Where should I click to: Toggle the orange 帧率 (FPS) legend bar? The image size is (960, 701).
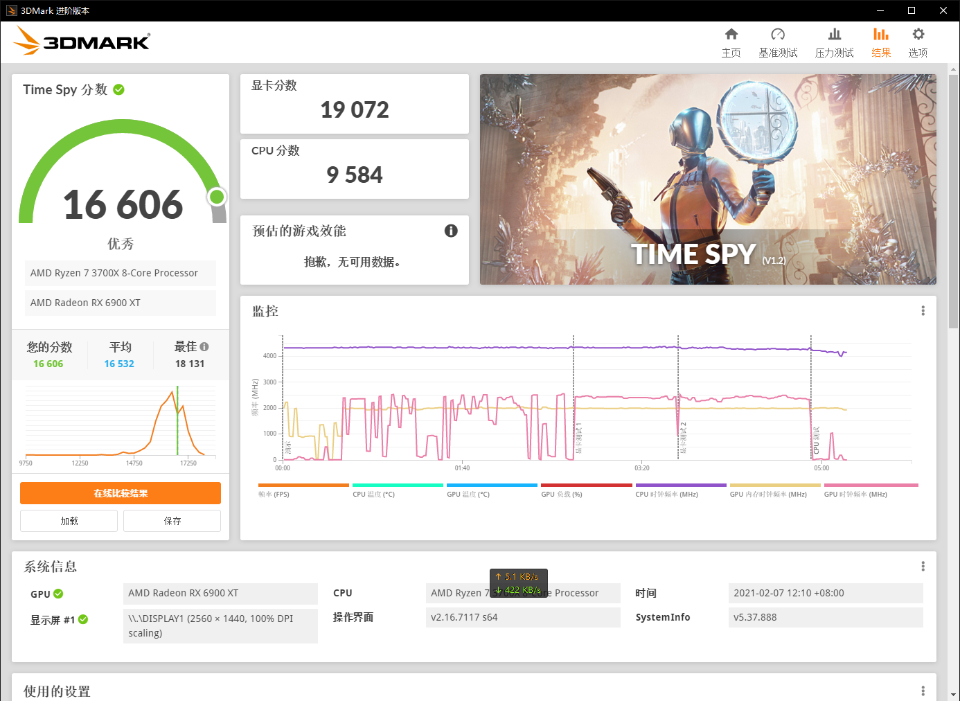click(303, 485)
